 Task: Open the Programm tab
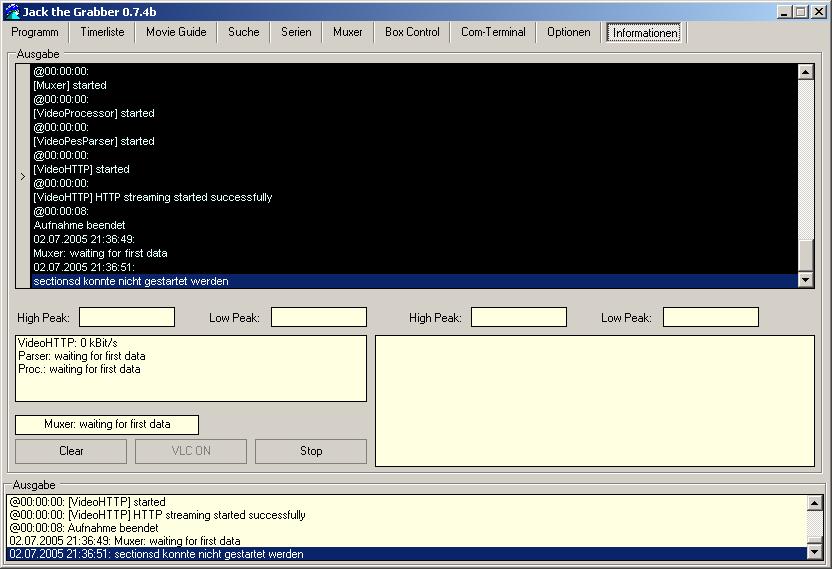click(x=35, y=32)
